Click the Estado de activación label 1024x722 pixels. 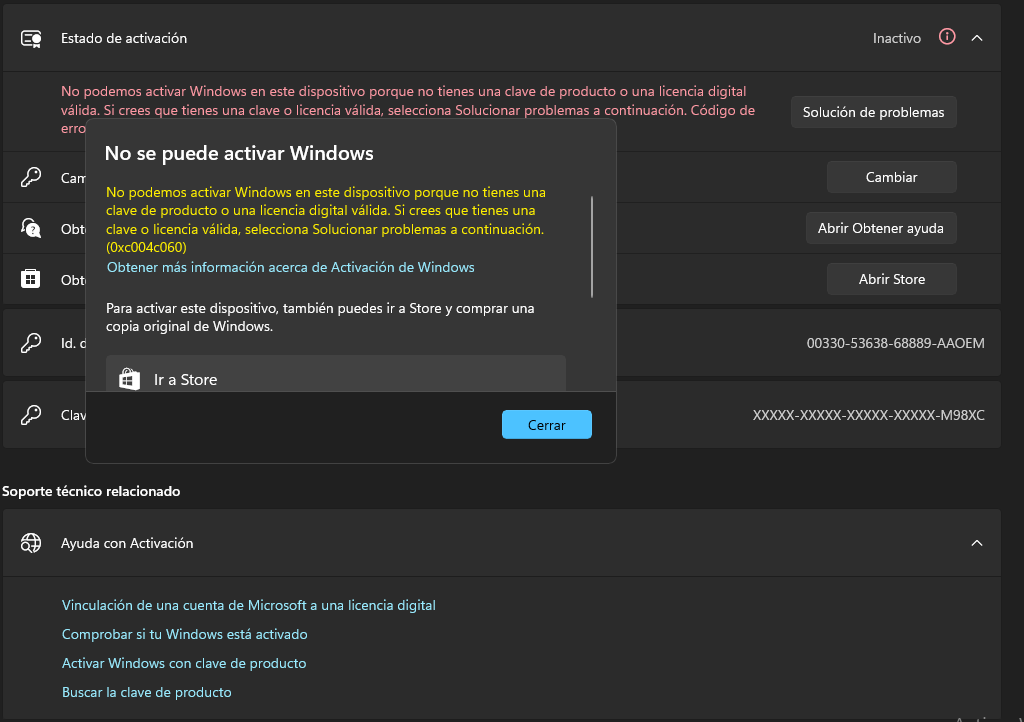pos(124,39)
